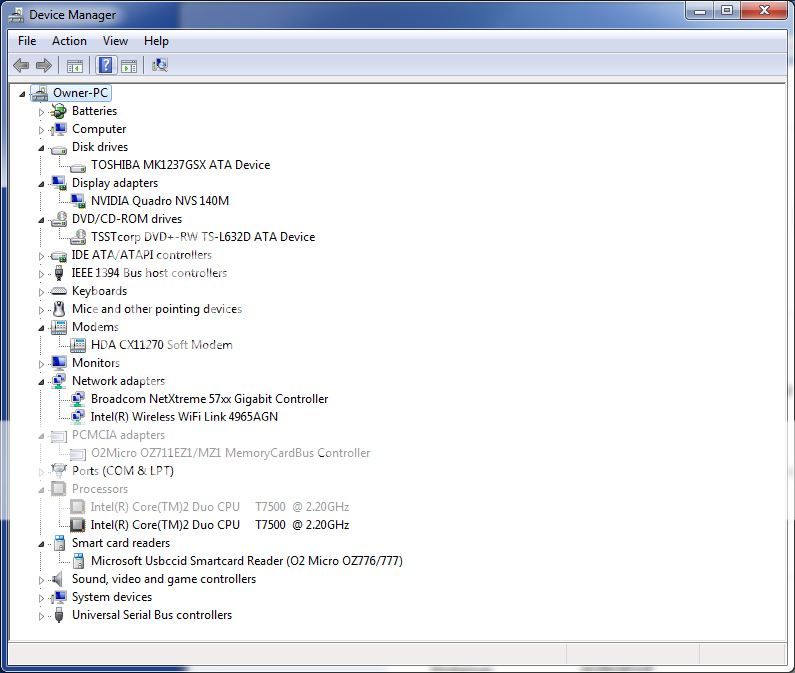This screenshot has height=673, width=795.
Task: Collapse the Disk drives node arrow
Action: [x=41, y=148]
